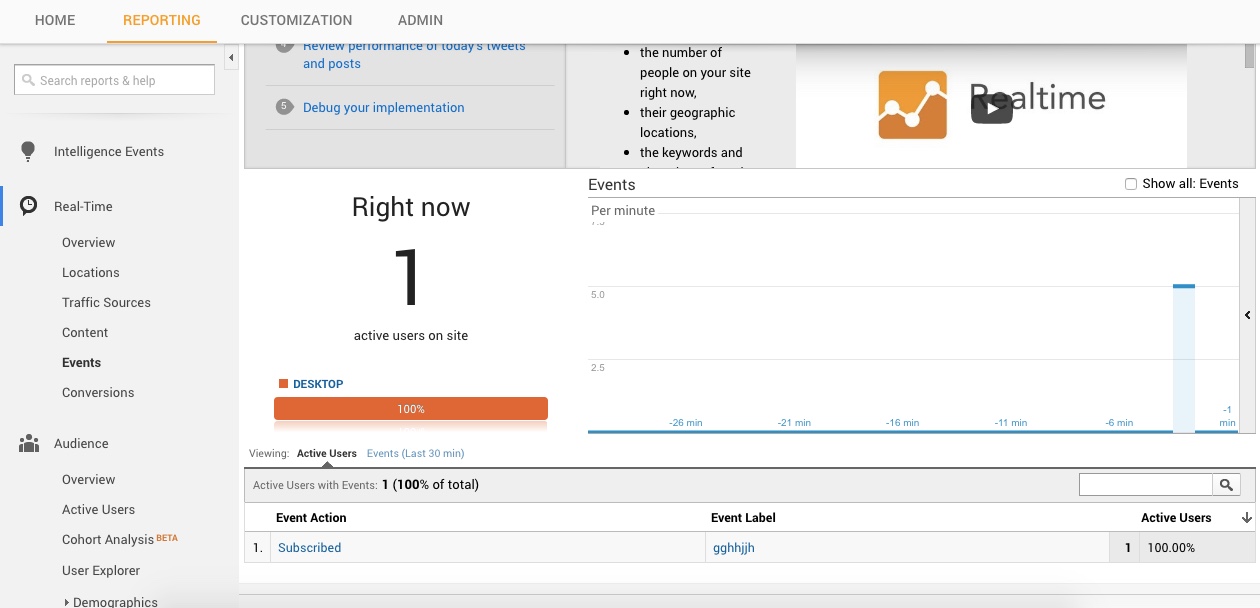
Task: Open the HOME tab
Action: [55, 20]
